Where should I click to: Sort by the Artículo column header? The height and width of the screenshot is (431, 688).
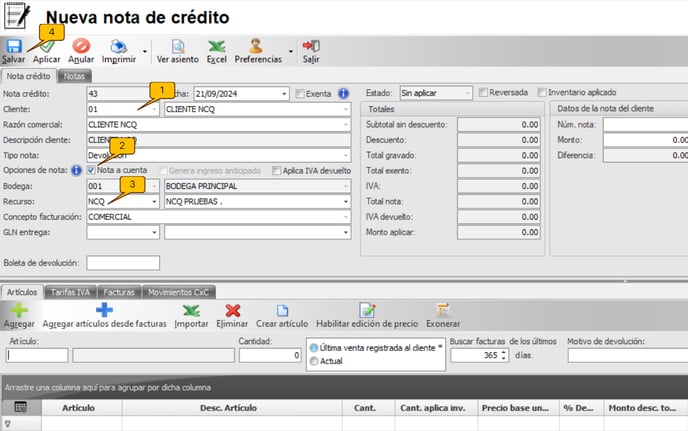[x=82, y=408]
